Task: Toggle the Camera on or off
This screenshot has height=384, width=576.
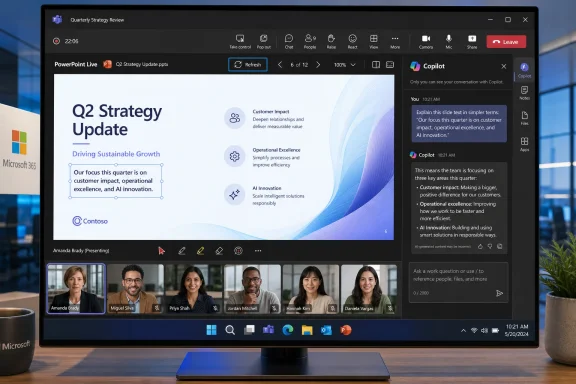Action: (x=426, y=42)
